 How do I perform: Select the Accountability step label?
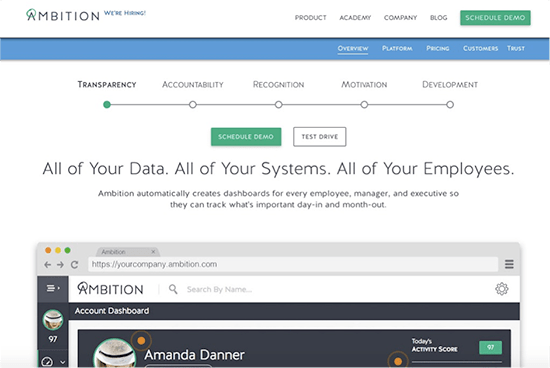point(193,85)
